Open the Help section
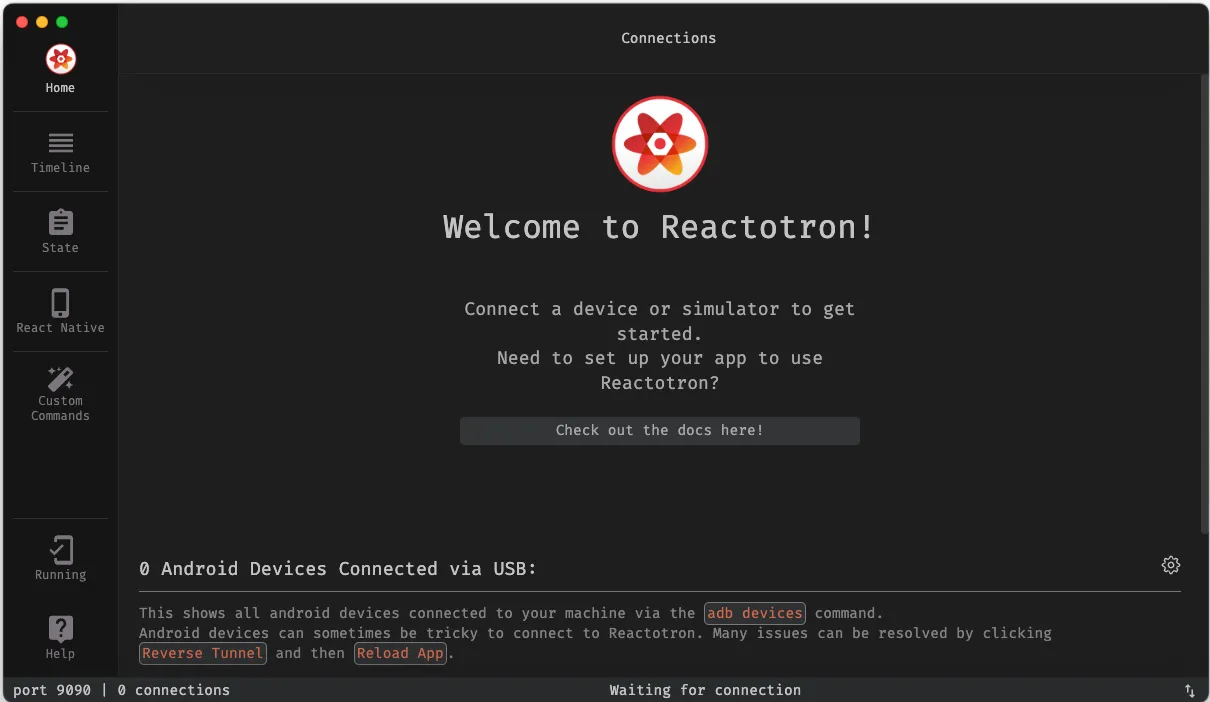 point(60,637)
